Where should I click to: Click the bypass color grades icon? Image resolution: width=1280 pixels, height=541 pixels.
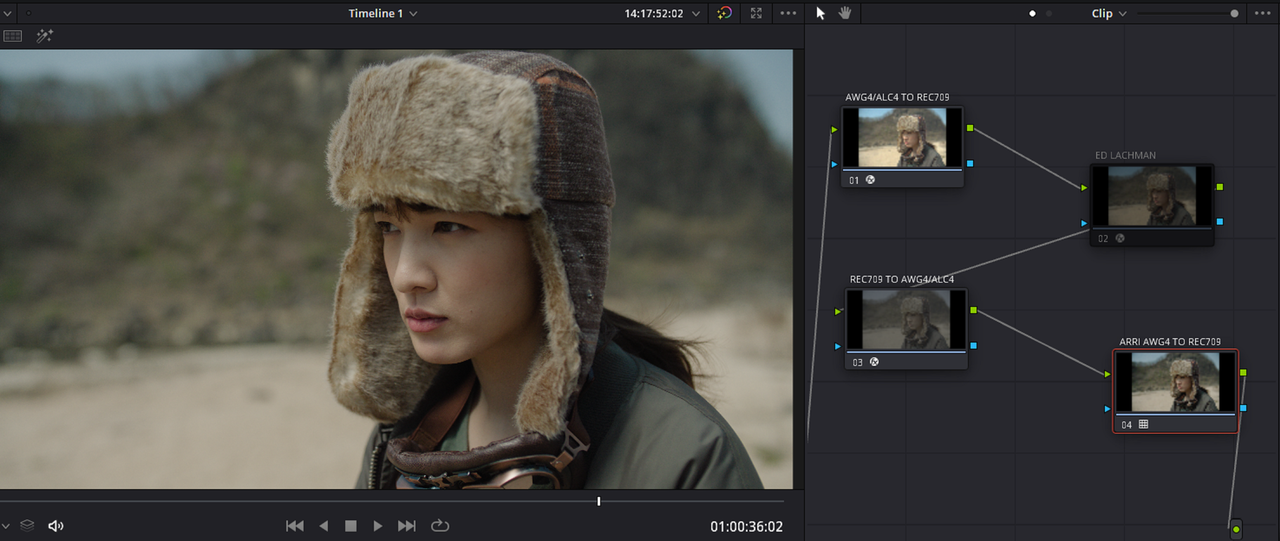coord(725,13)
